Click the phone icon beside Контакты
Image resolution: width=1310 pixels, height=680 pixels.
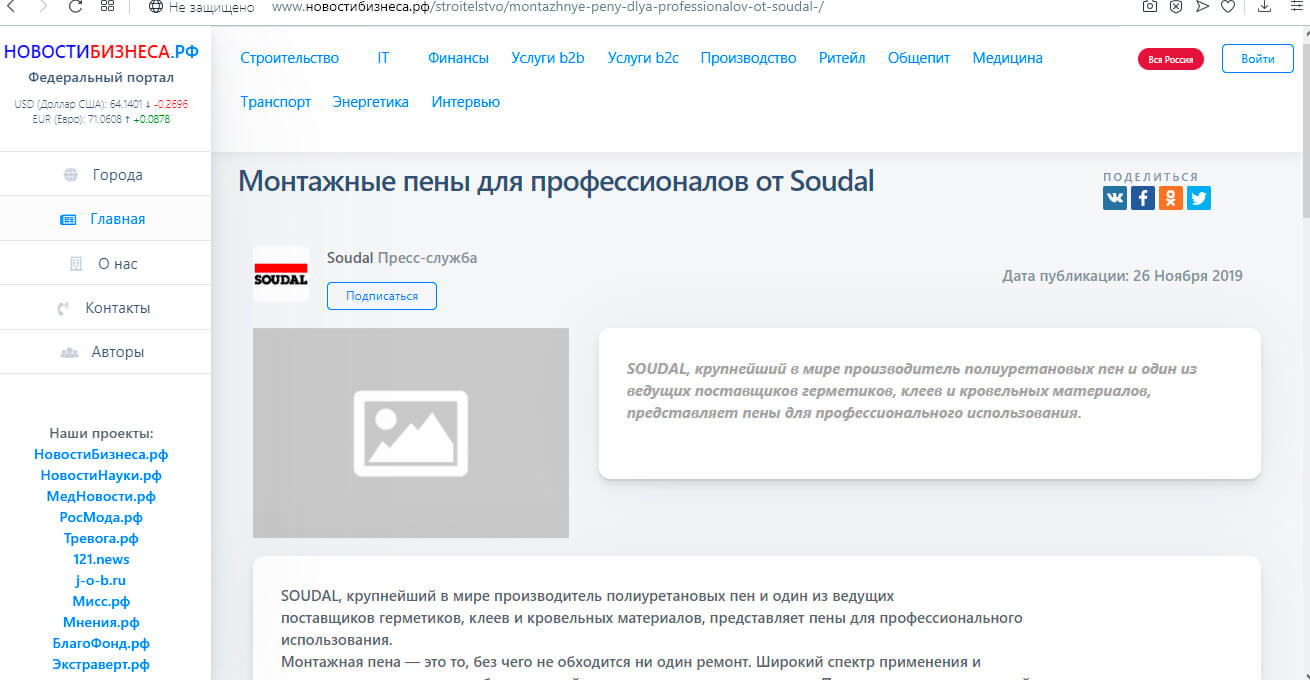[x=63, y=308]
